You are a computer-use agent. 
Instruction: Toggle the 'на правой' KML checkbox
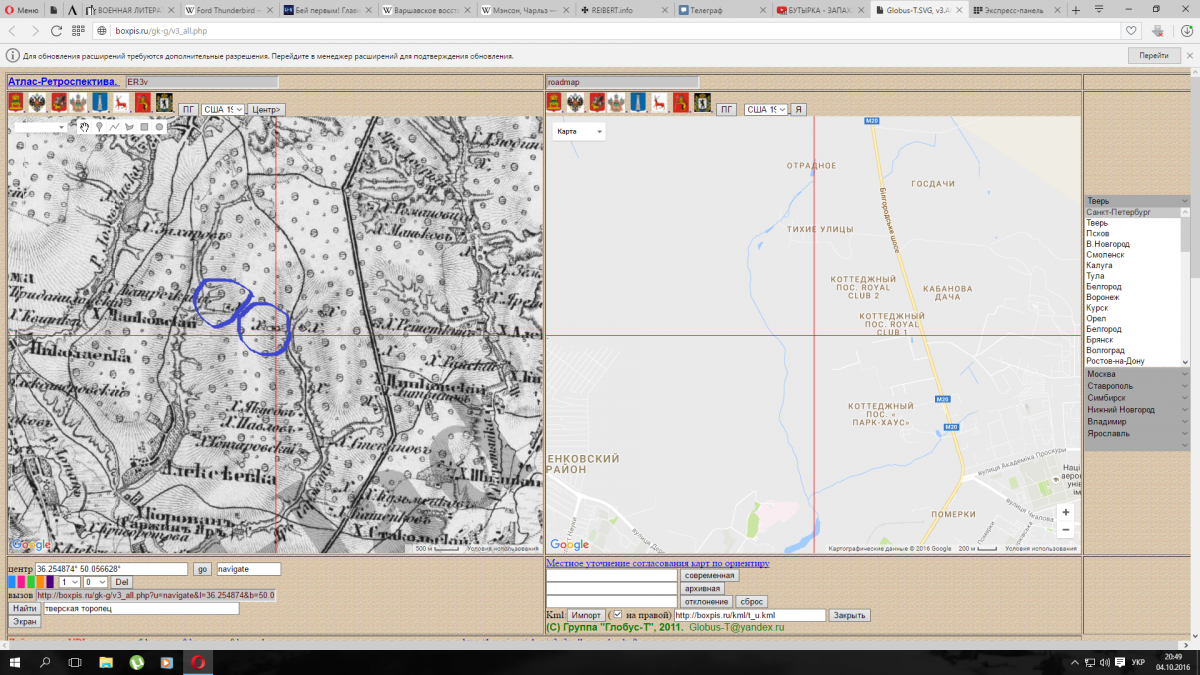coord(617,615)
